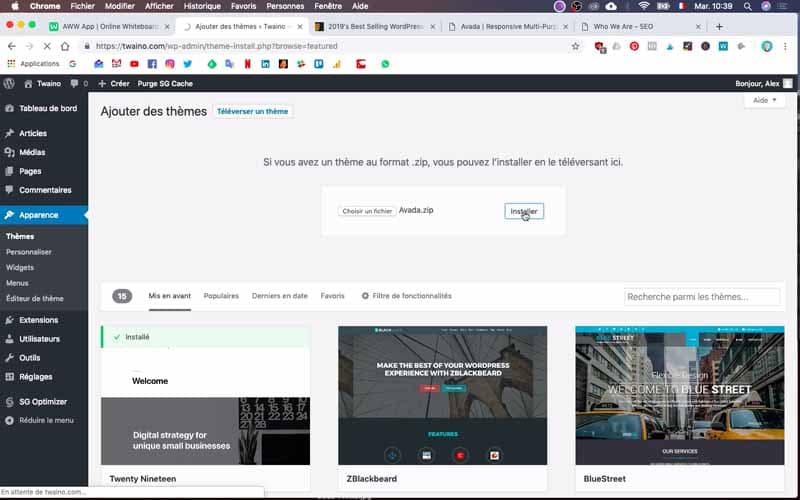Viewport: 800px width, 500px height.
Task: Click the browser back arrow
Action: tap(12, 46)
